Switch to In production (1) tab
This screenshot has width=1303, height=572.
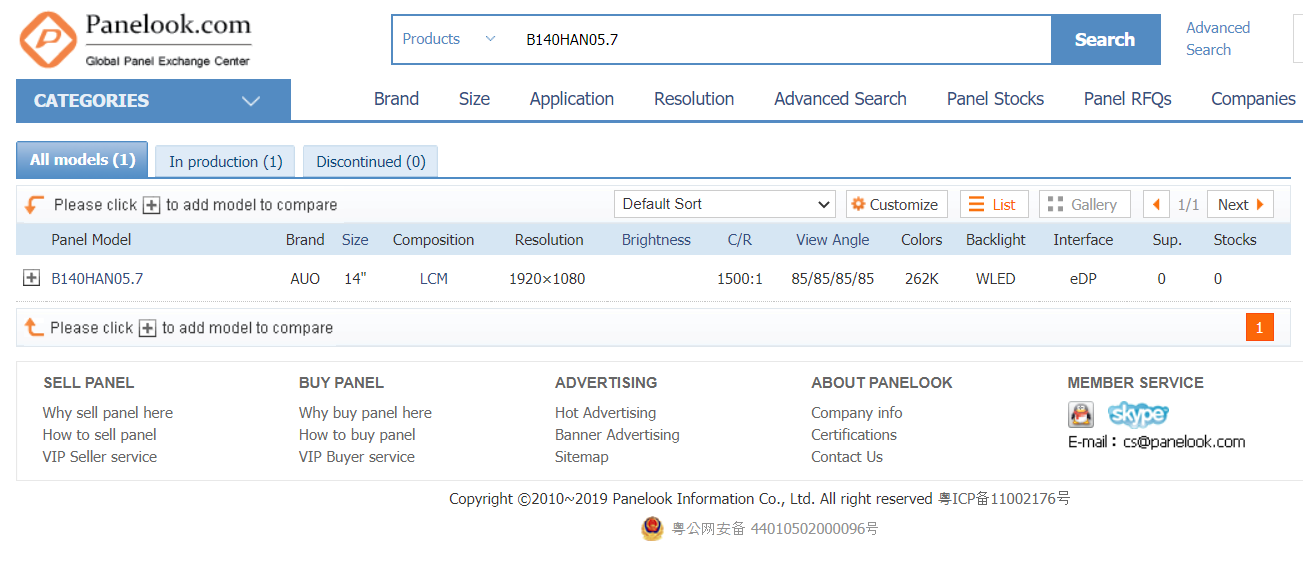tap(226, 161)
